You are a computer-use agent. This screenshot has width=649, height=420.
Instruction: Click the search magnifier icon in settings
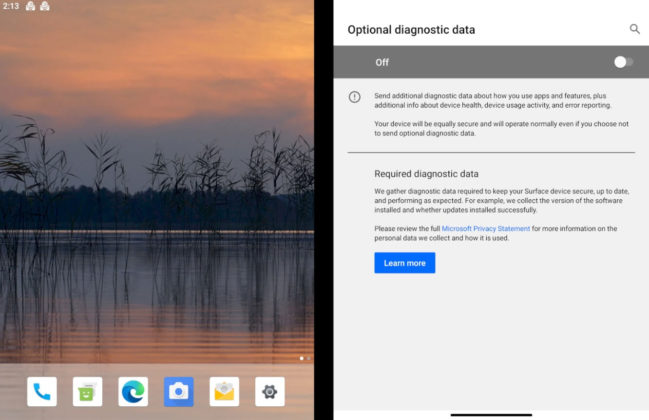click(634, 30)
